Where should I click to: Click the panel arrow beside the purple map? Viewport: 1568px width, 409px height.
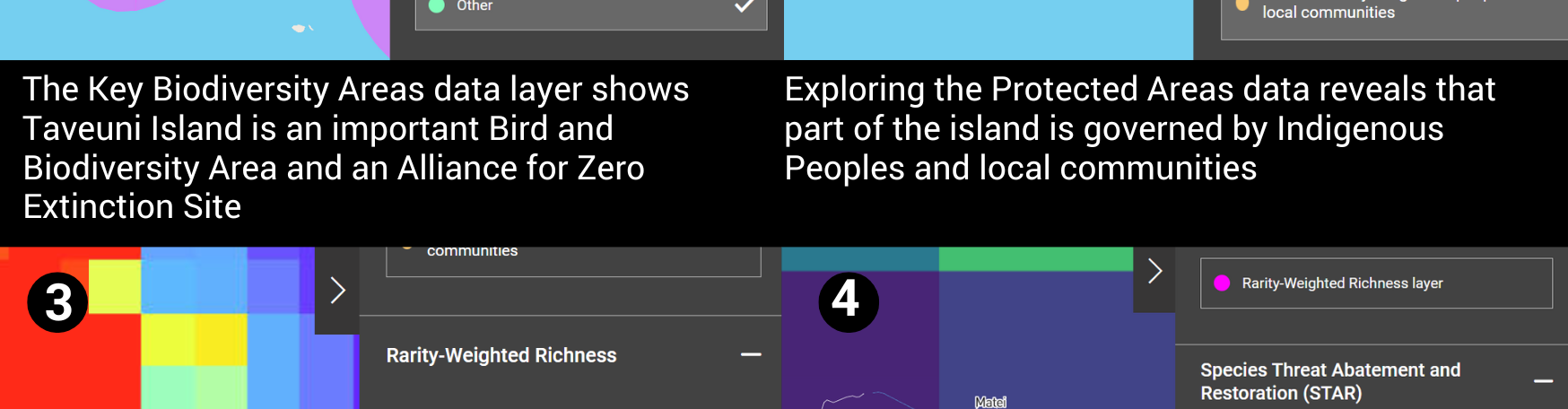tap(1154, 272)
